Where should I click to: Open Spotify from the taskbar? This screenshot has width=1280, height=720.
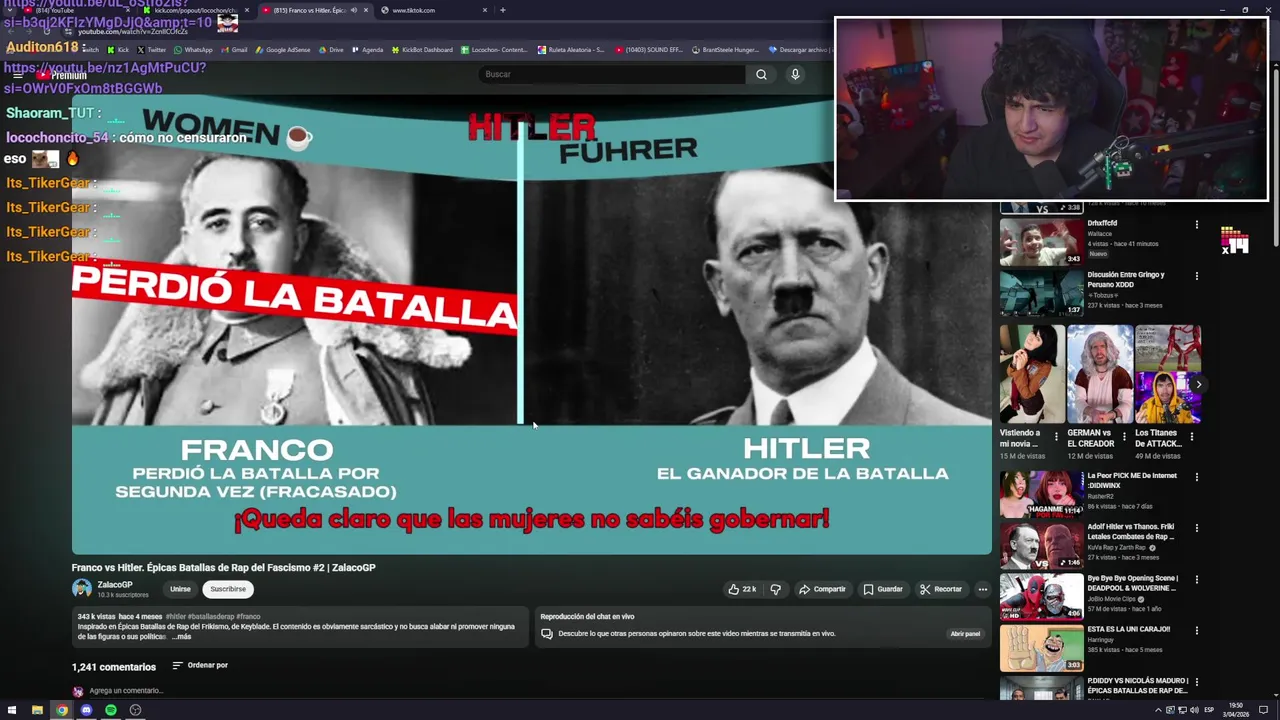click(x=111, y=710)
